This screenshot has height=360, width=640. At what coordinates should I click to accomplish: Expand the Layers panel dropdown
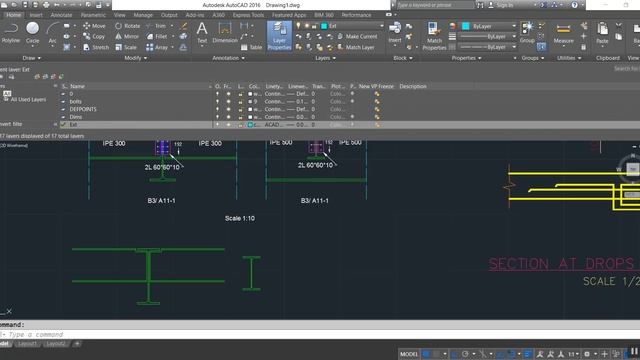click(x=325, y=58)
